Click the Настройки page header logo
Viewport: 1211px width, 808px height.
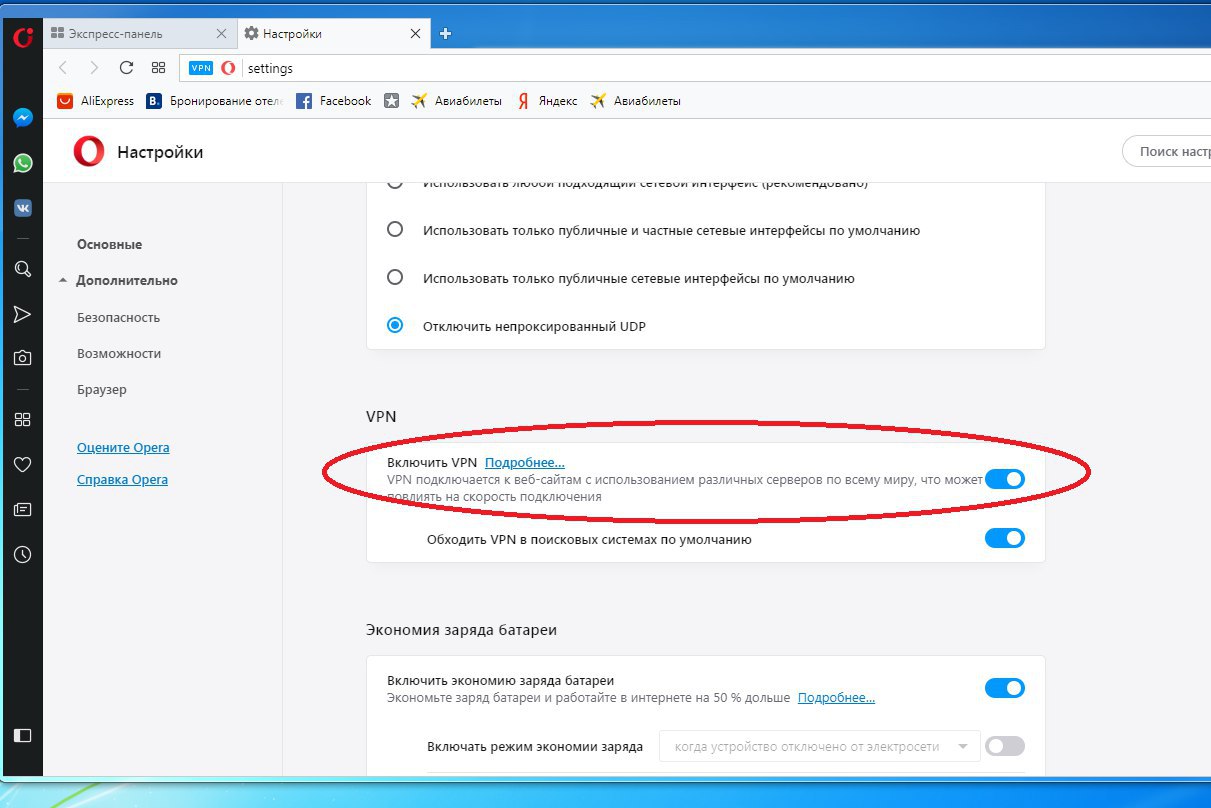tap(88, 152)
